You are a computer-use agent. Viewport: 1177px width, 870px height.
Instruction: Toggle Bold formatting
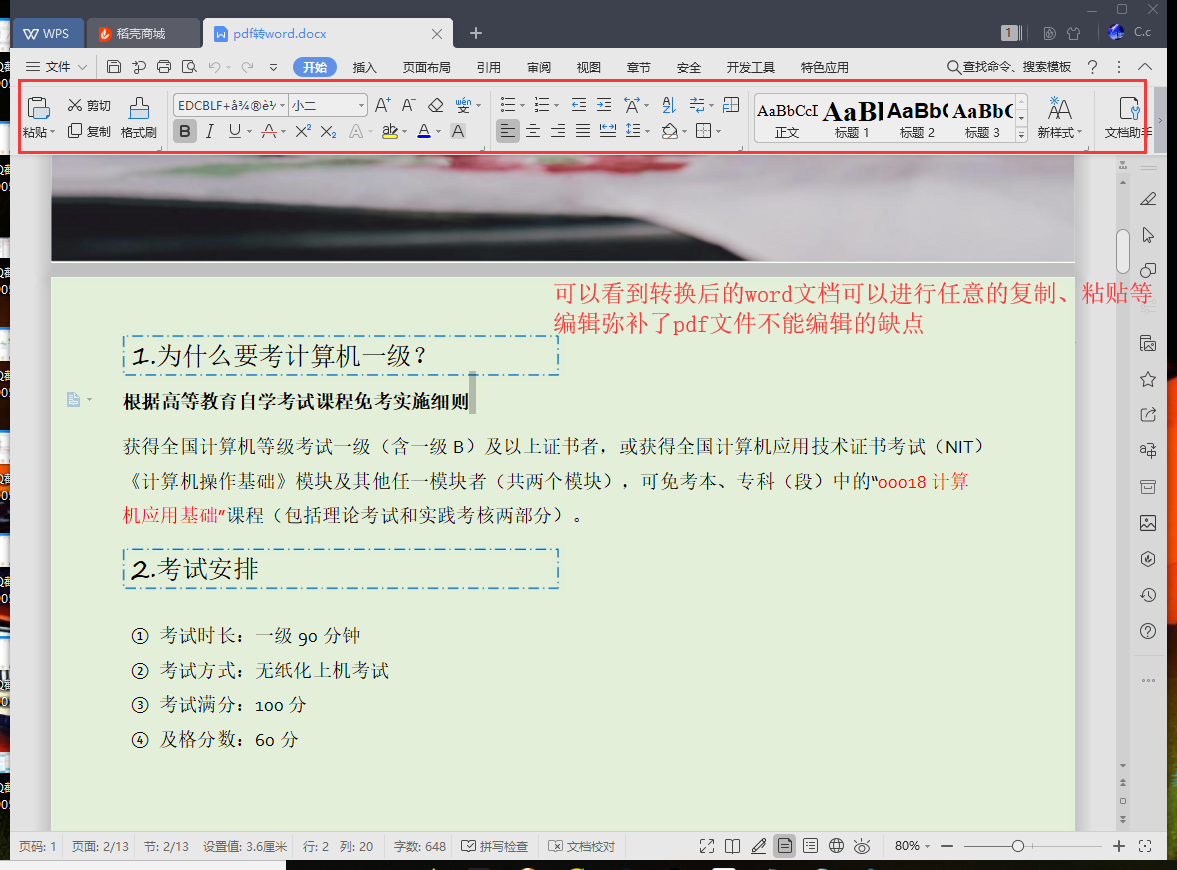184,131
